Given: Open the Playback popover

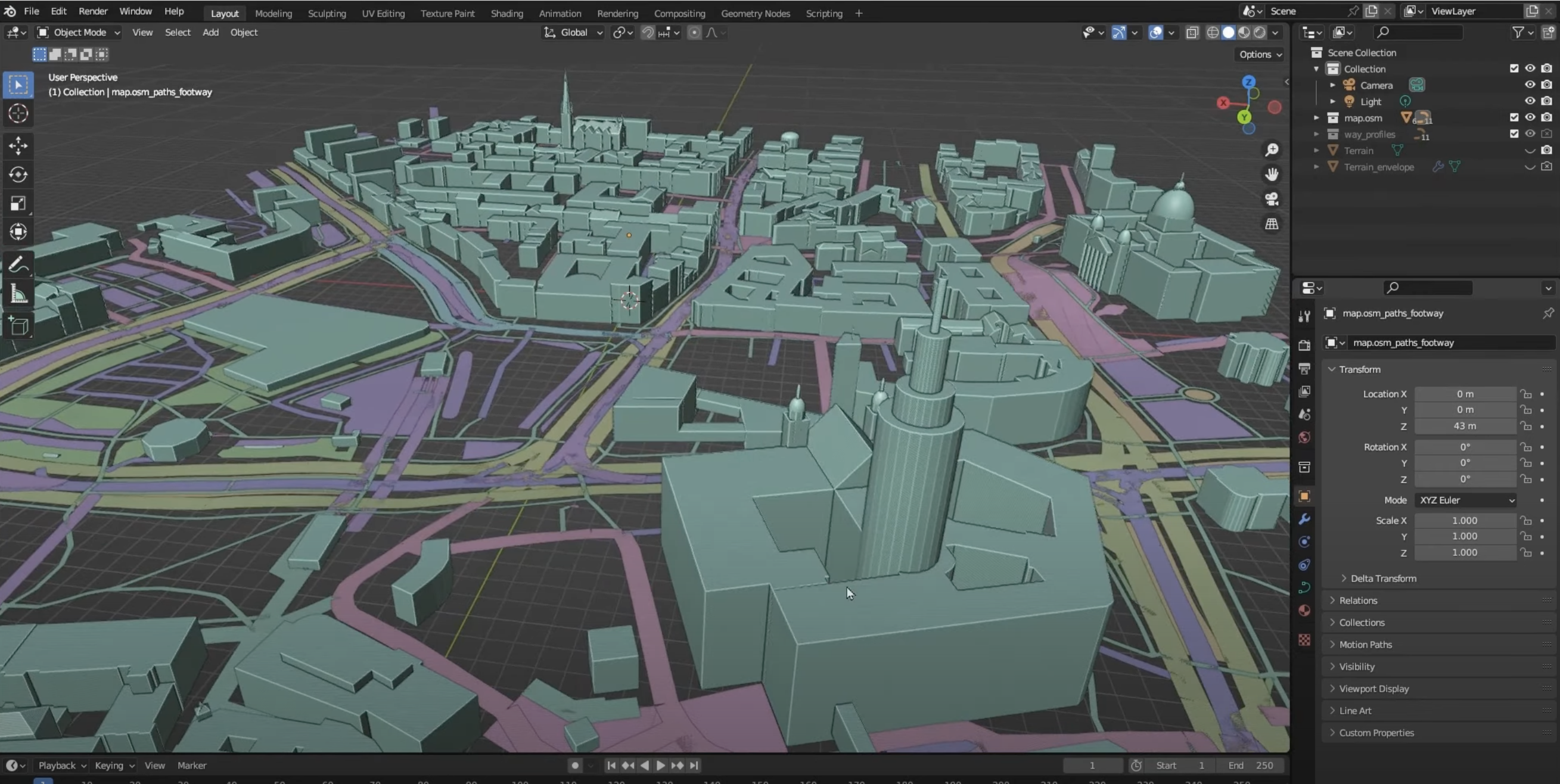Looking at the screenshot, I should pyautogui.click(x=62, y=766).
